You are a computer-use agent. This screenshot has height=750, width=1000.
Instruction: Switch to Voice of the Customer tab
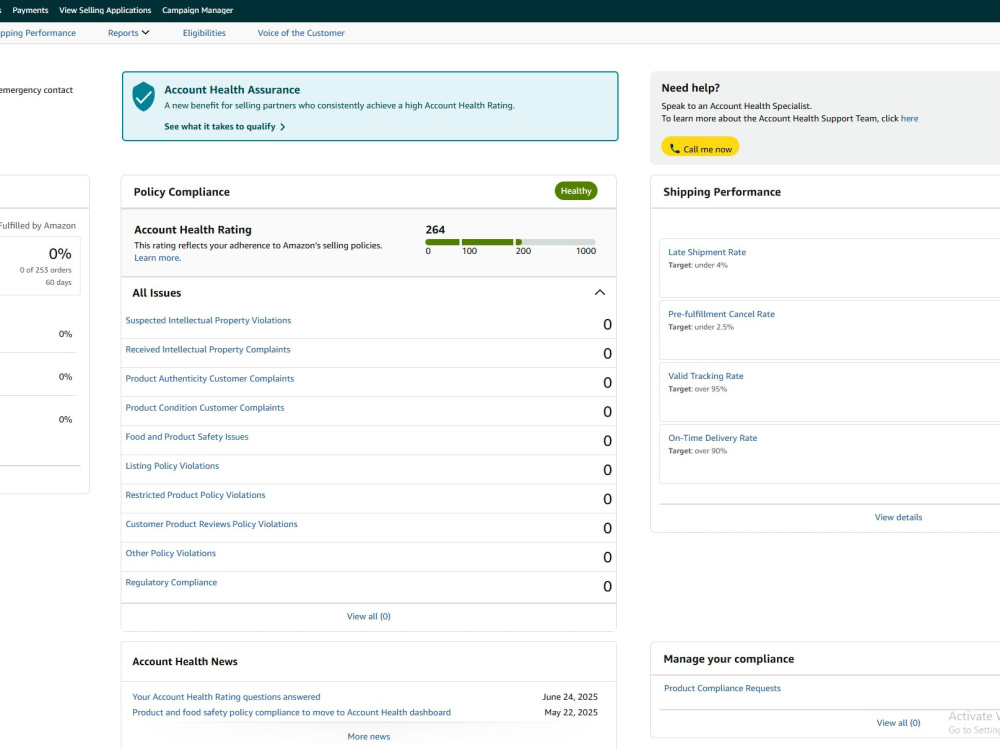point(301,33)
